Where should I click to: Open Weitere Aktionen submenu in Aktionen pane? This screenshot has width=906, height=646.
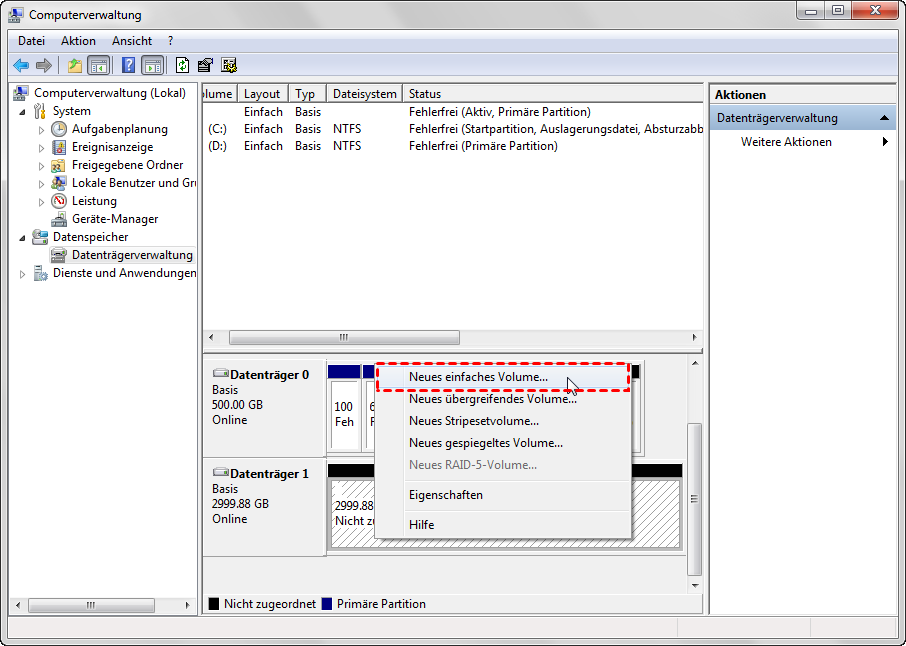(803, 142)
